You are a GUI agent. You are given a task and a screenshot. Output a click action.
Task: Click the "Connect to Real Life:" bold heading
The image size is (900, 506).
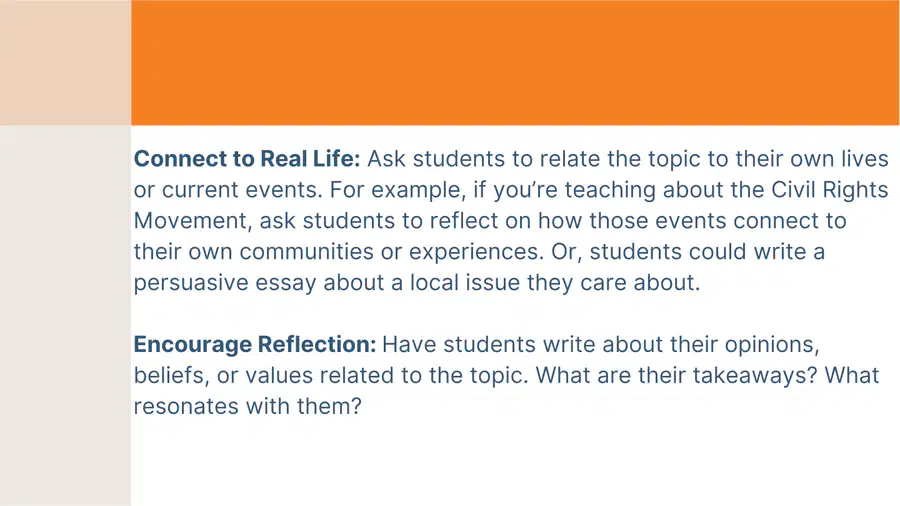(247, 159)
